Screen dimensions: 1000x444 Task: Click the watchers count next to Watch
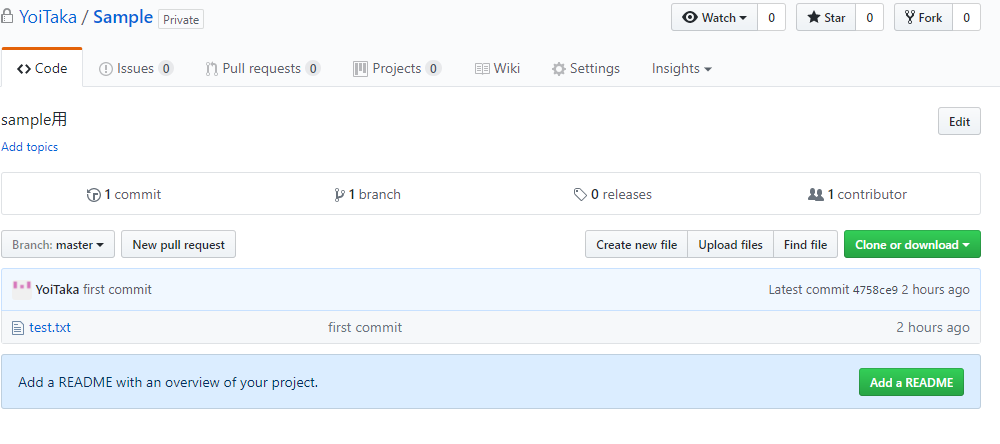point(772,17)
